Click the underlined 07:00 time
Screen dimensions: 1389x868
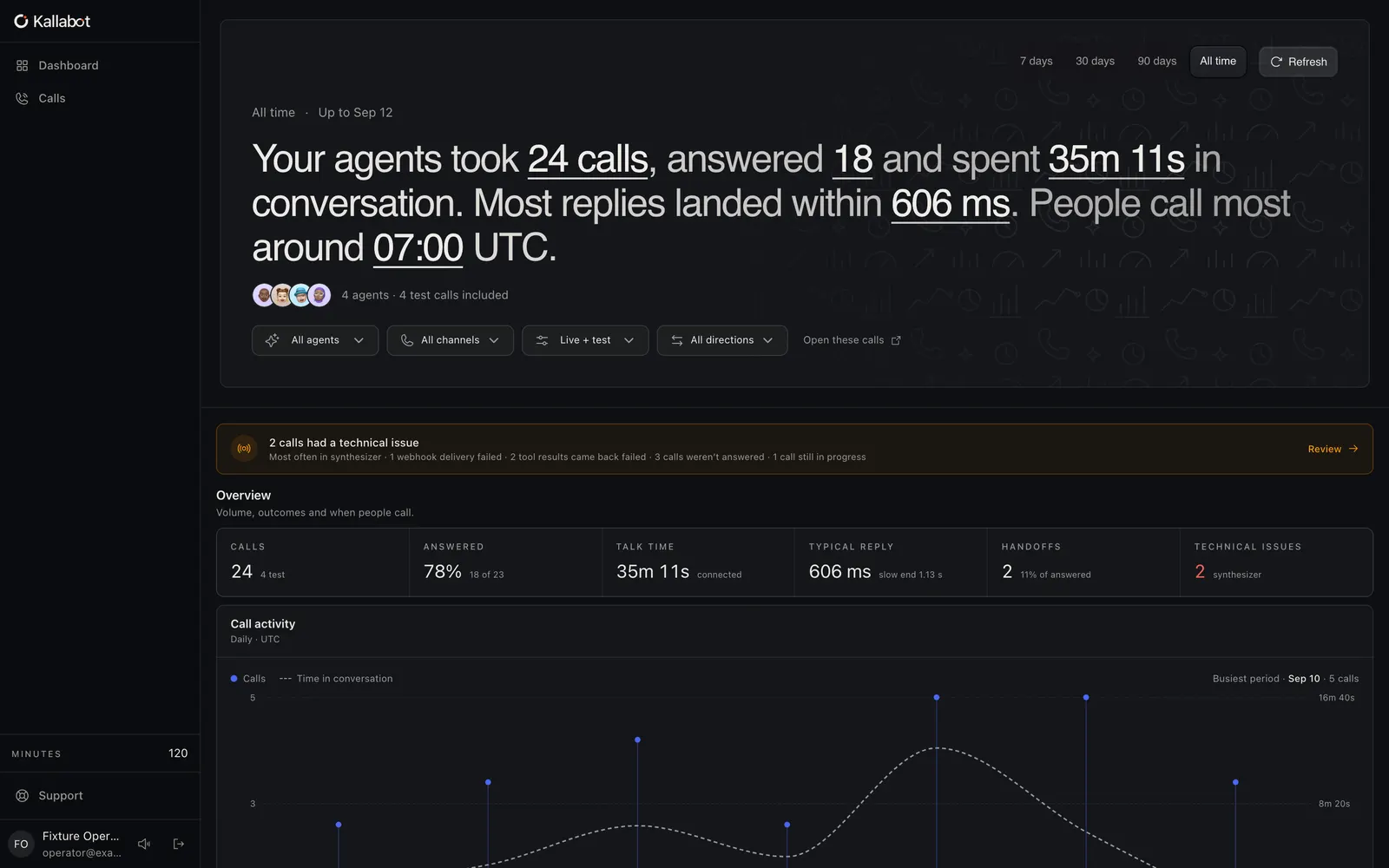coord(418,248)
